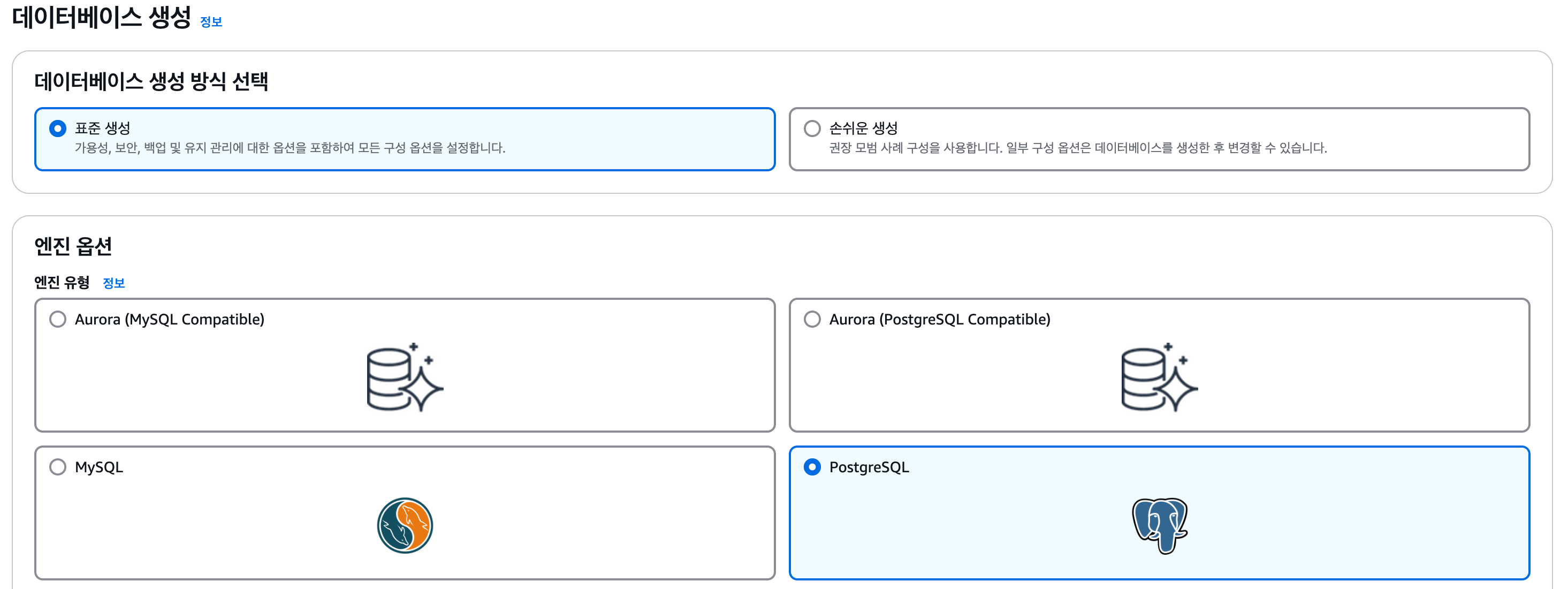Select the PostgreSQL engine radio button
Screen dimensions: 1568x589
(812, 467)
